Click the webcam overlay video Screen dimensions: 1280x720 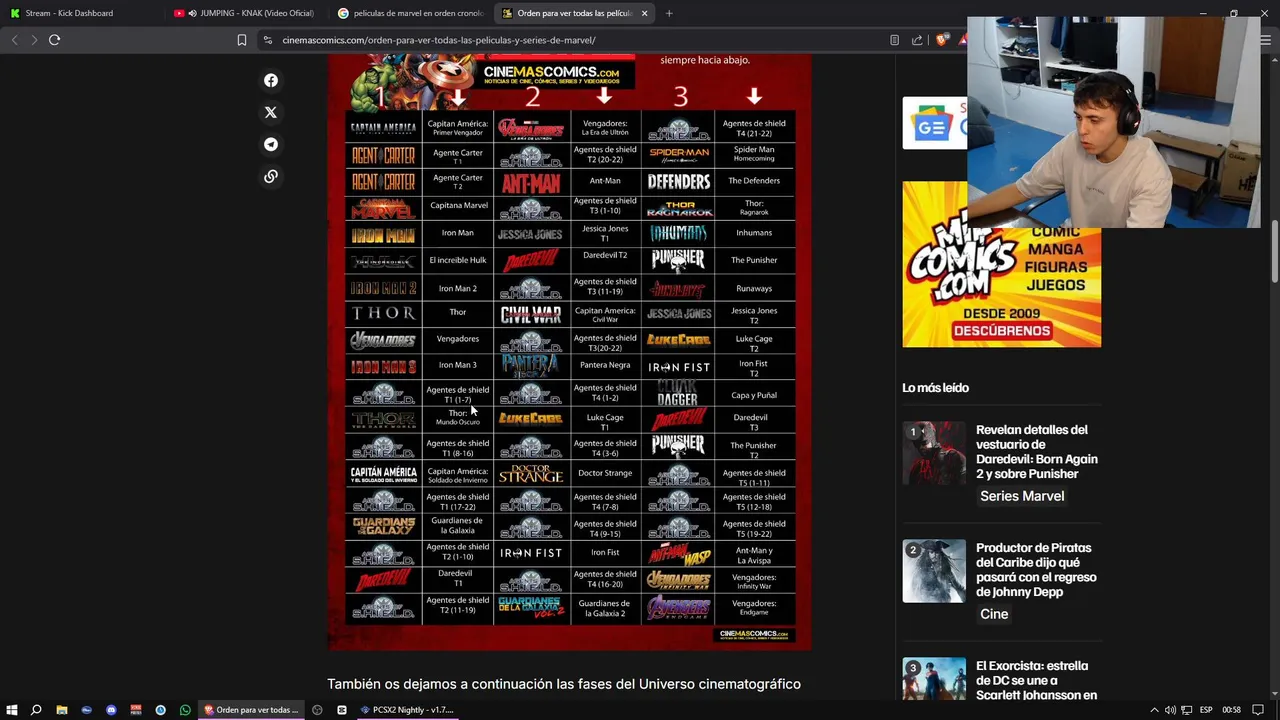(1113, 122)
